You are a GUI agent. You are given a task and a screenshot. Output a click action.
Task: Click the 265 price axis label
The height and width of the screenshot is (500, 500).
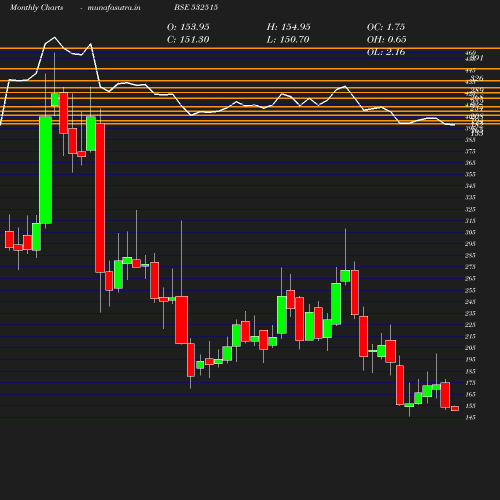pos(470,279)
